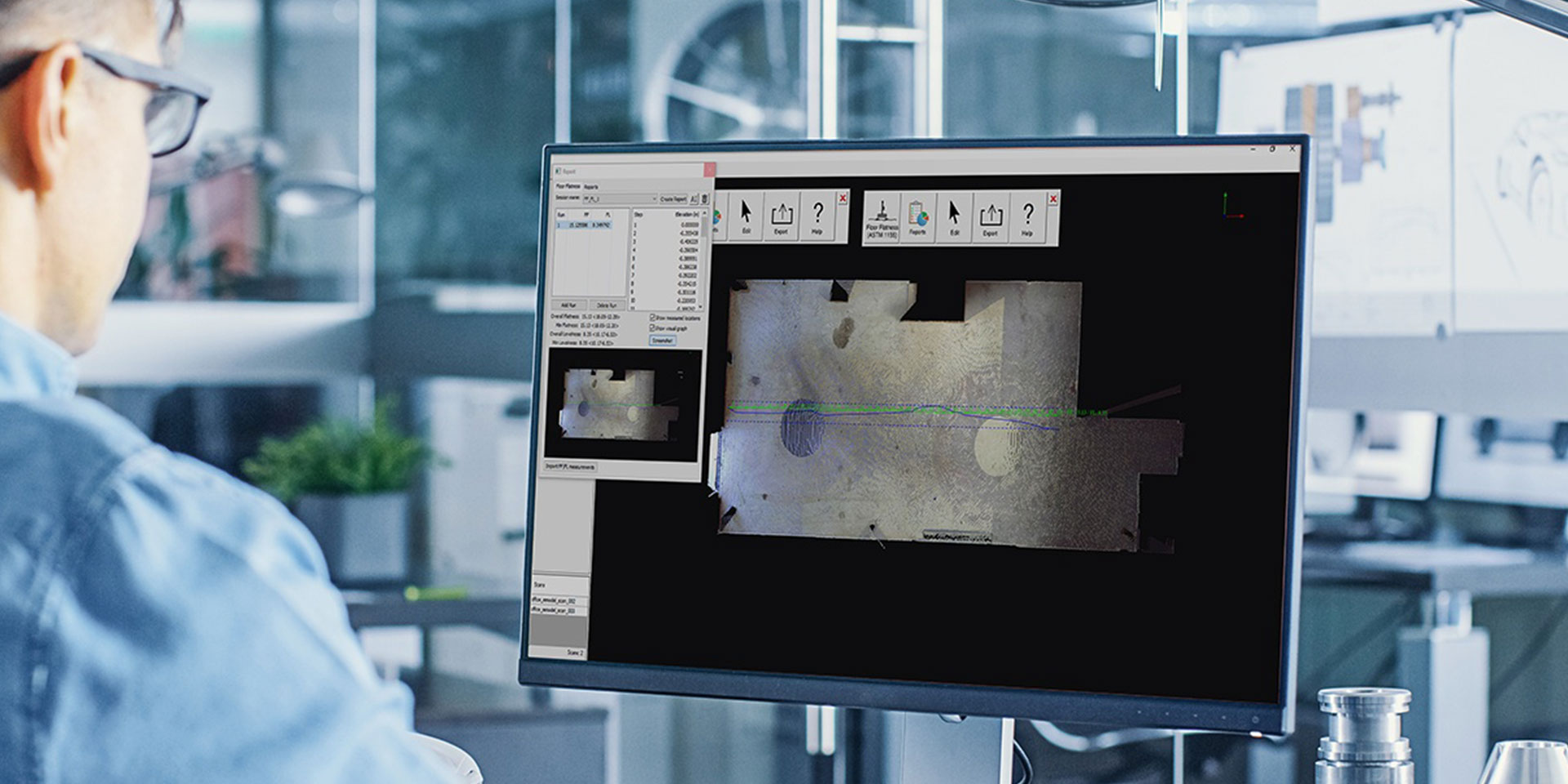Toggle Show visual graph checkbox
The width and height of the screenshot is (1568, 784).
pos(653,327)
